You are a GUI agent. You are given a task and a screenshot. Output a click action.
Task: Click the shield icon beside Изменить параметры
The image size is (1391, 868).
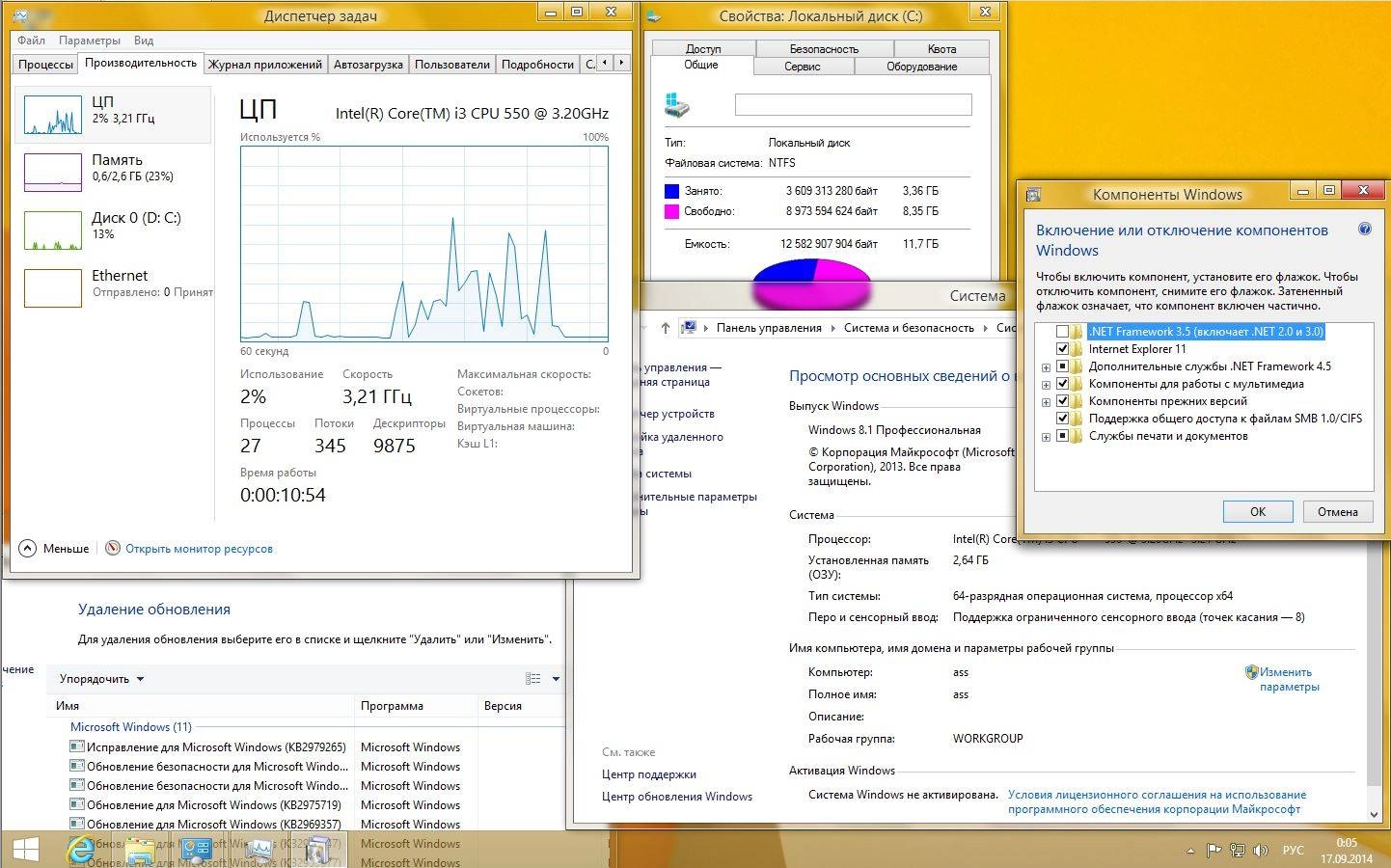(x=1251, y=672)
